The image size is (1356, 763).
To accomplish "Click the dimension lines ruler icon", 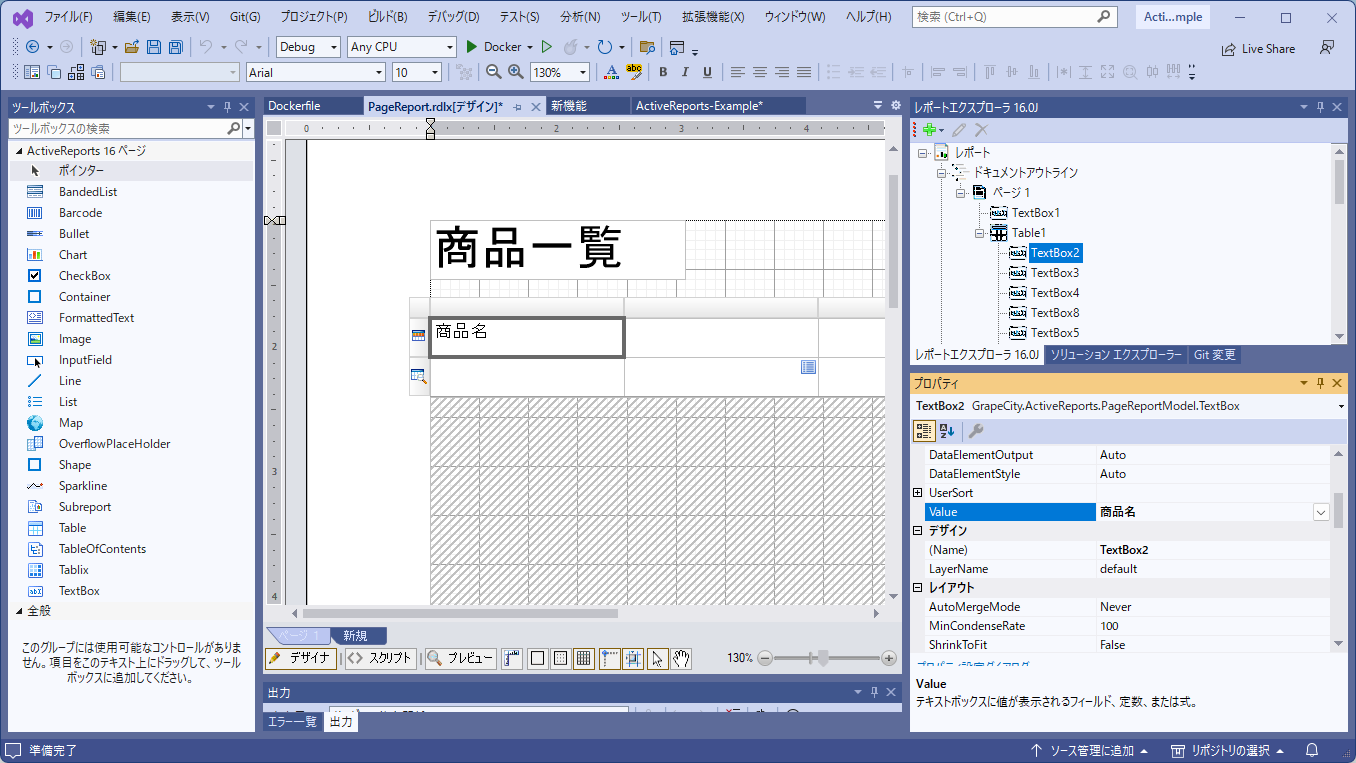I will pyautogui.click(x=512, y=658).
